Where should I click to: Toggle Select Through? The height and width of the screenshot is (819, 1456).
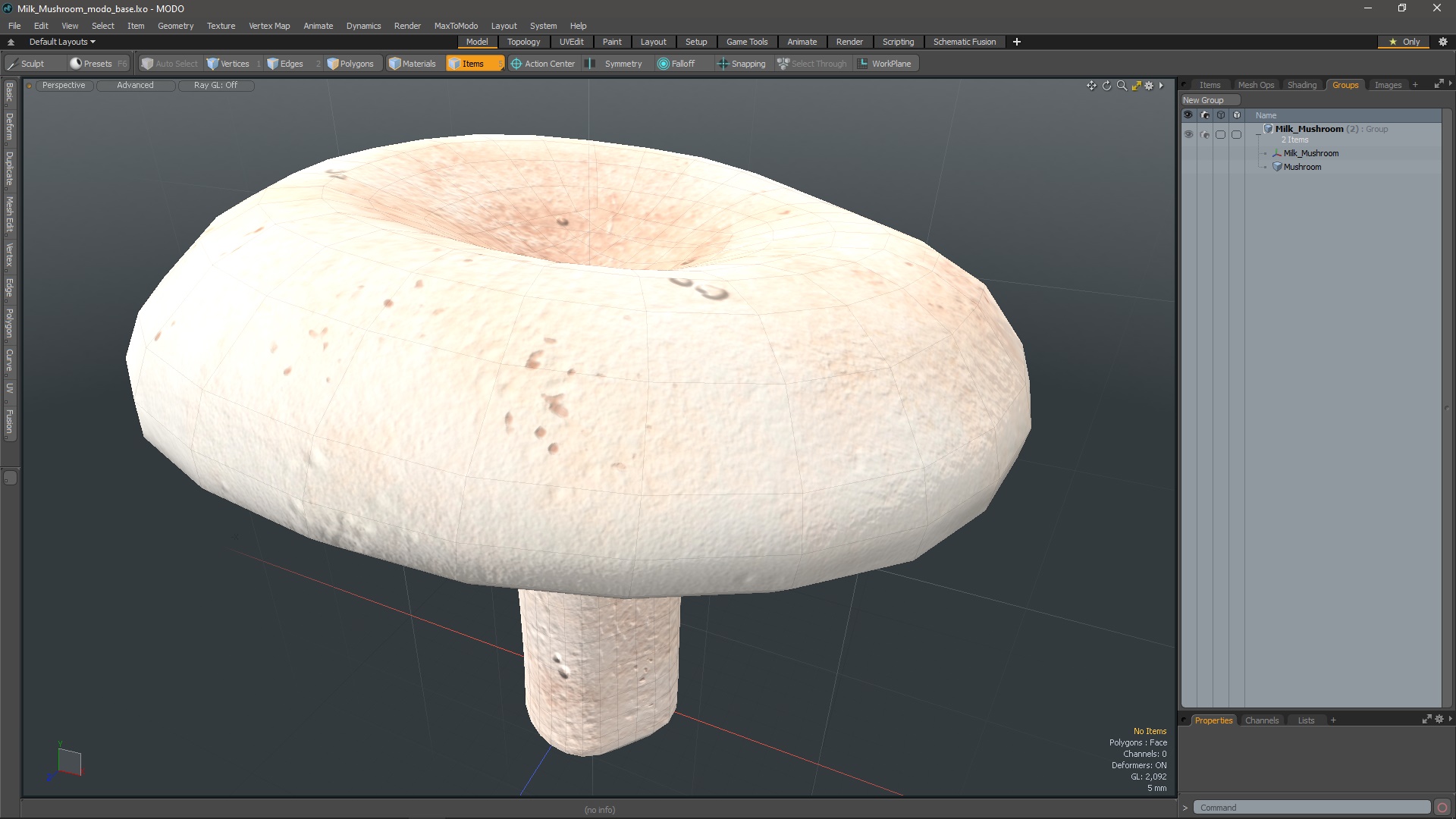coord(812,64)
